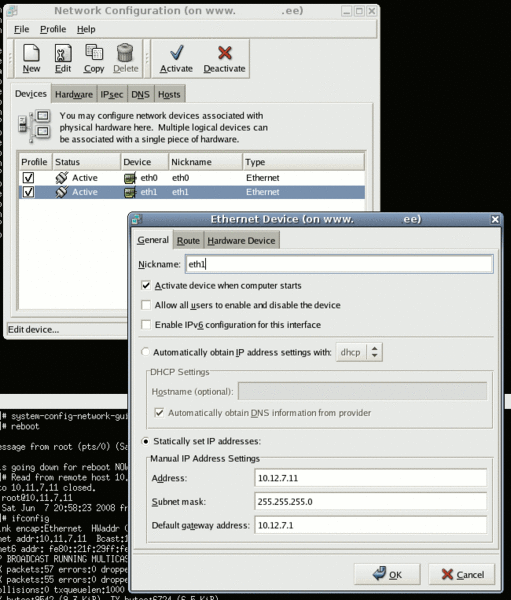Click Cancel in Ethernet Device dialog
511x600 pixels.
coord(461,574)
